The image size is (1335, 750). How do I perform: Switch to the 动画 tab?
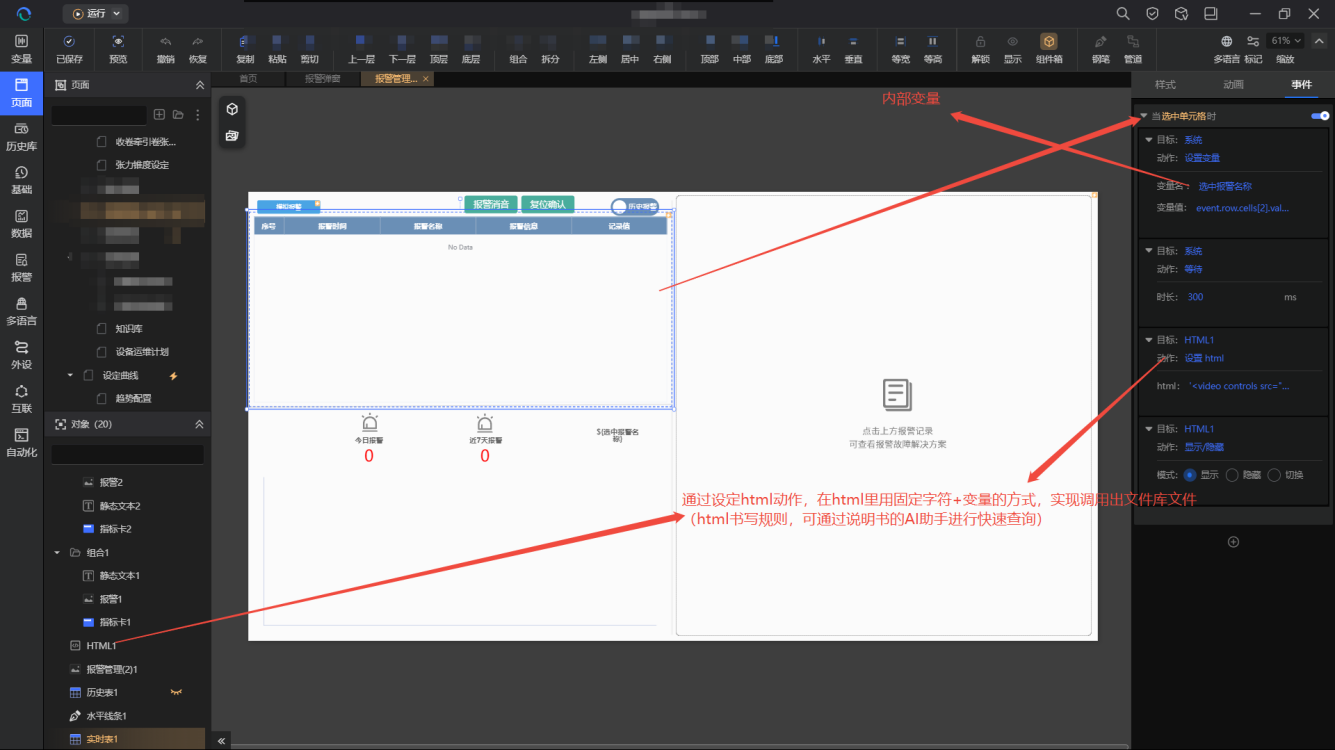(x=1233, y=85)
